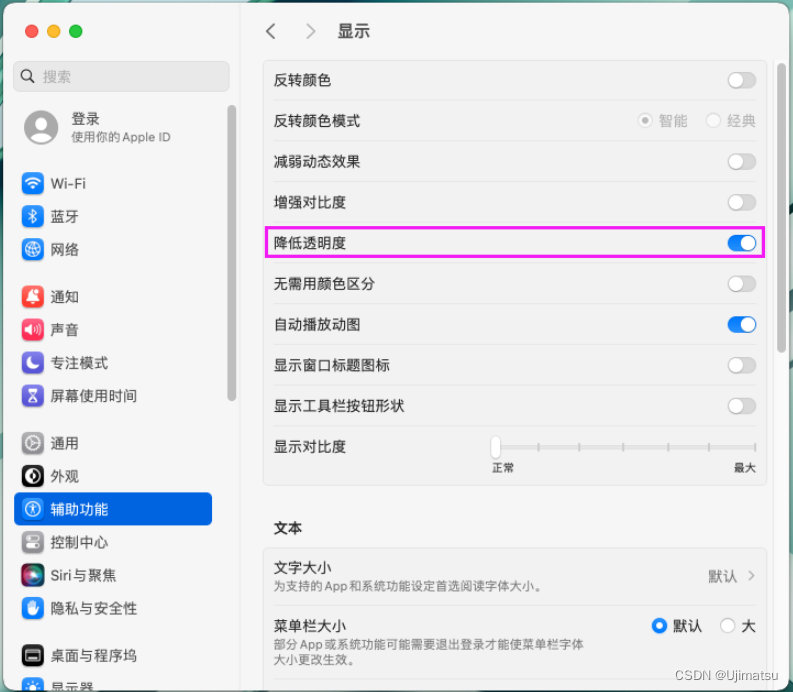Viewport: 793px width, 692px height.
Task: Click the 显示 page title
Action: coord(354,31)
